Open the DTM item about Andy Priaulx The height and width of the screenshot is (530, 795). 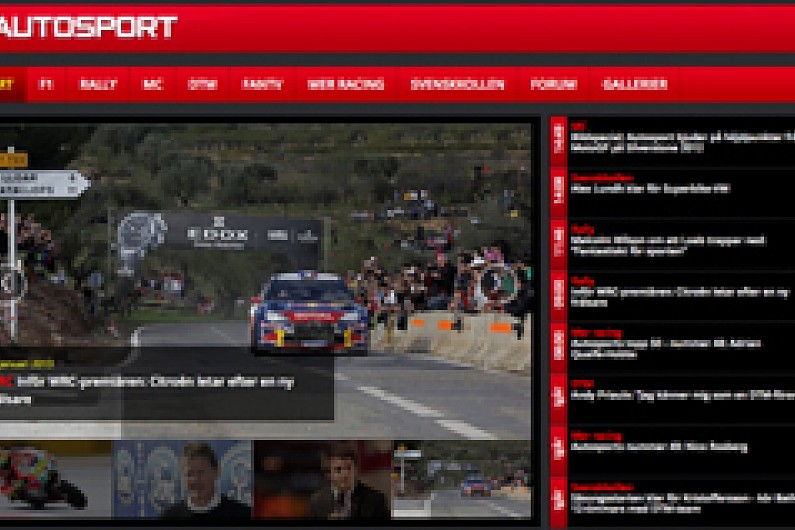(x=682, y=395)
